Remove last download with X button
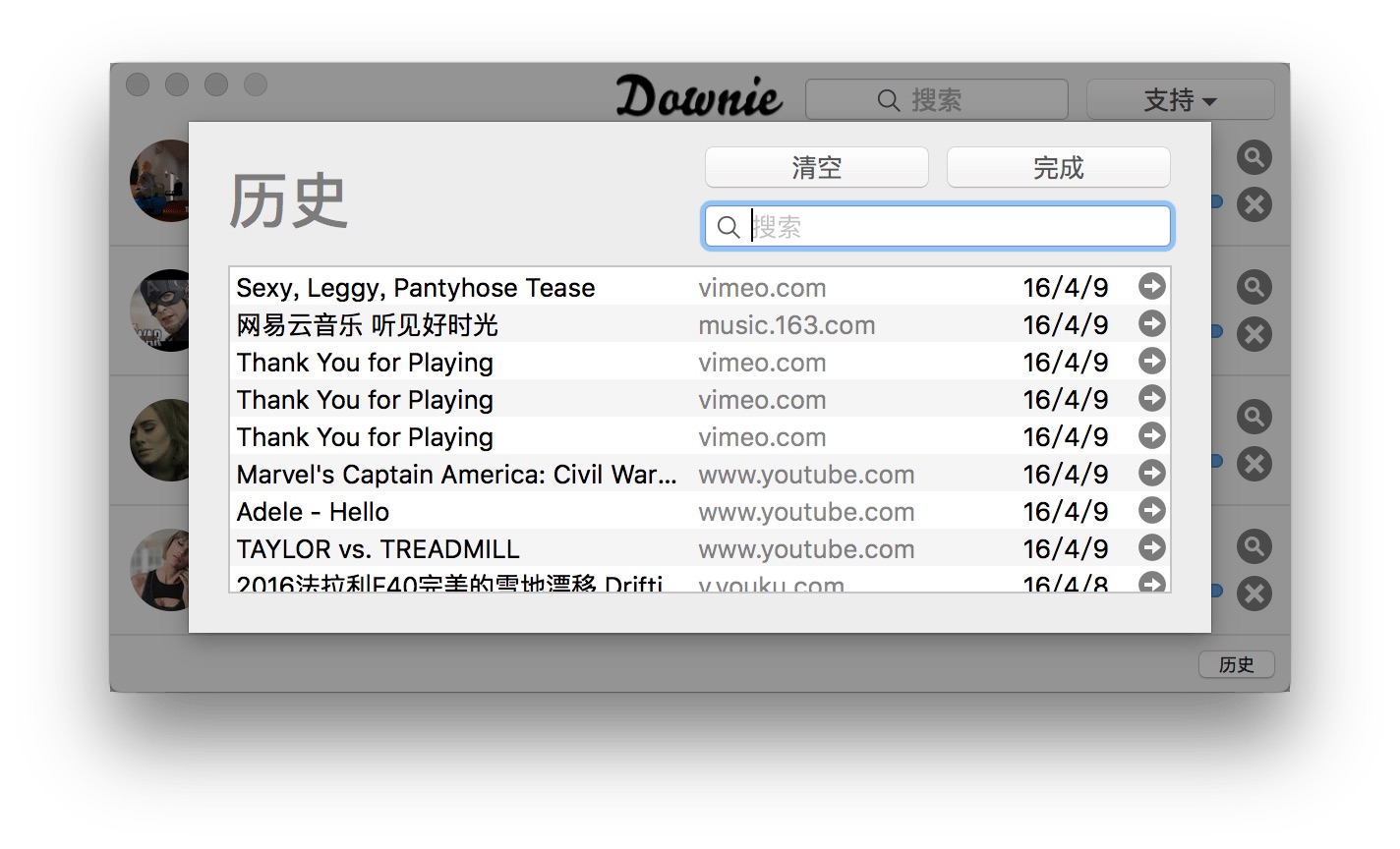Screen dimensions: 1400x849 point(1254,594)
